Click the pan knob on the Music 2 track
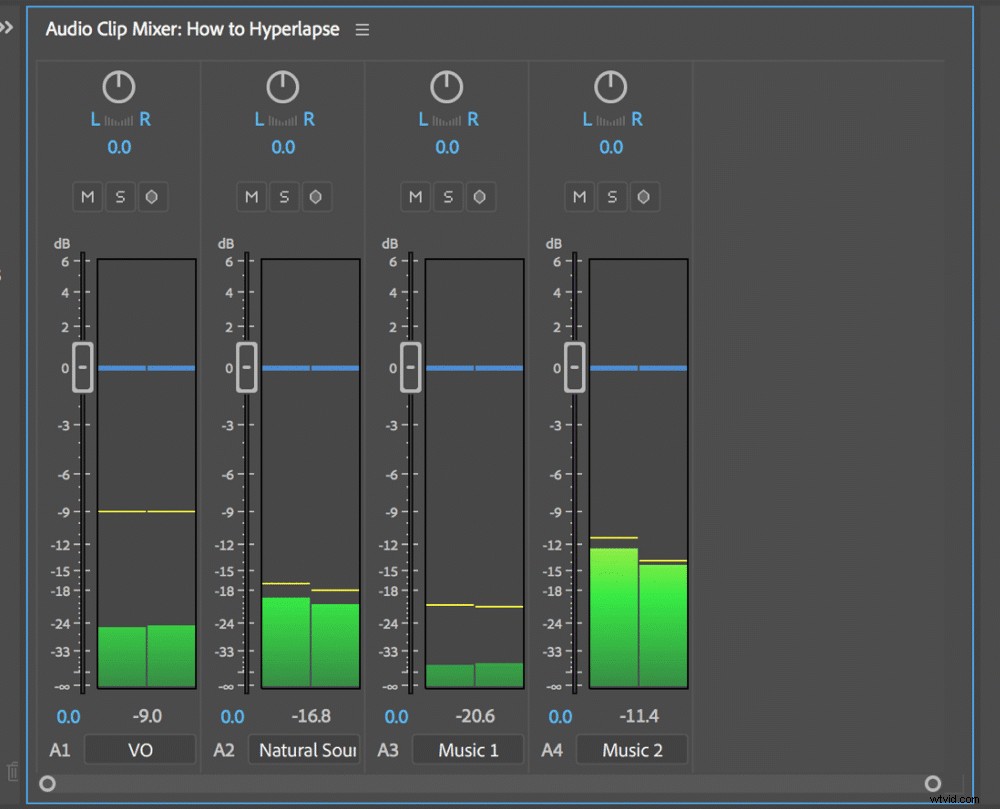This screenshot has height=809, width=1000. [611, 86]
